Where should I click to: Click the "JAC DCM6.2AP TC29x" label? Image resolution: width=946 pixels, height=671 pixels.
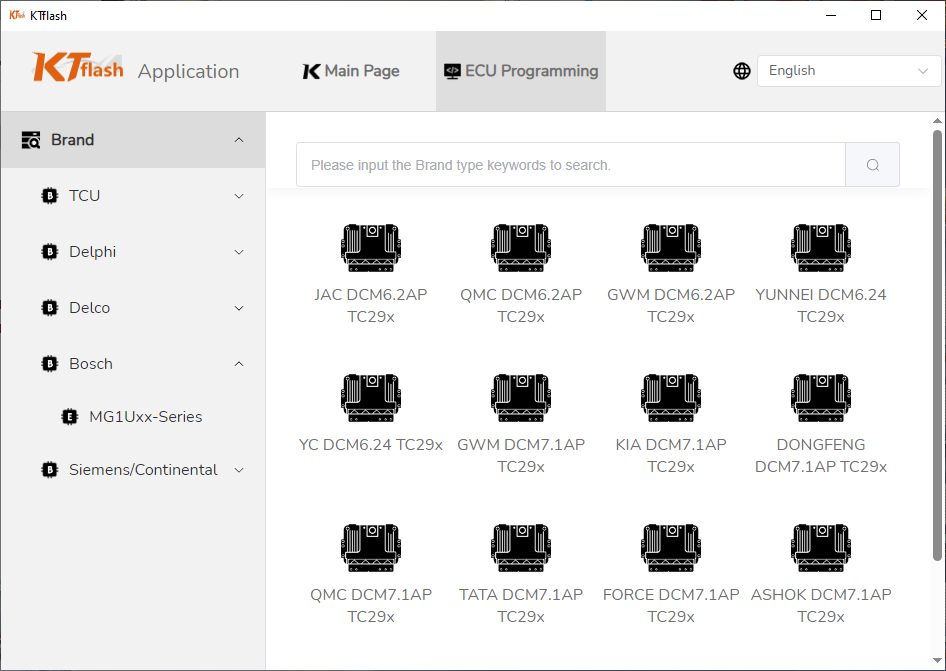370,305
